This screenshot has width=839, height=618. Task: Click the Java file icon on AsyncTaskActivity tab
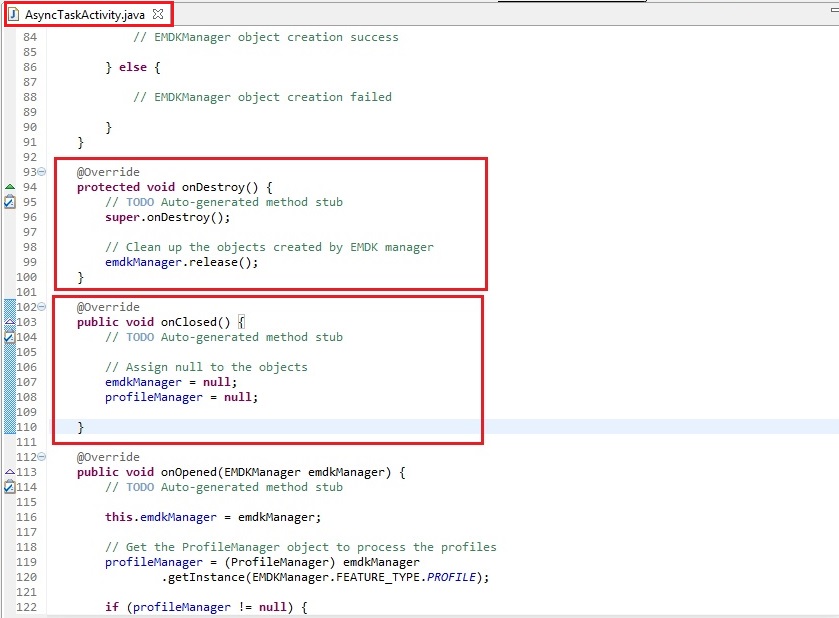[15, 14]
